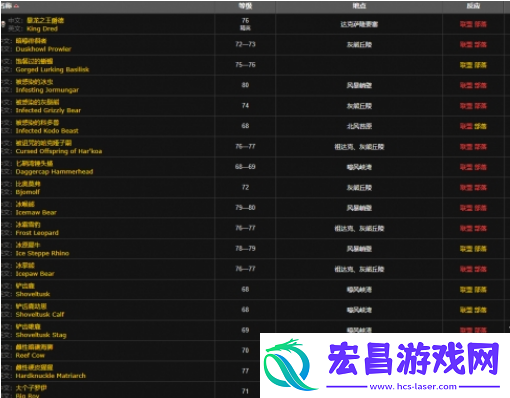Viewport: 510px width, 398px height.
Task: Open the Shoveltusk Stag entry
Action: click(41, 335)
